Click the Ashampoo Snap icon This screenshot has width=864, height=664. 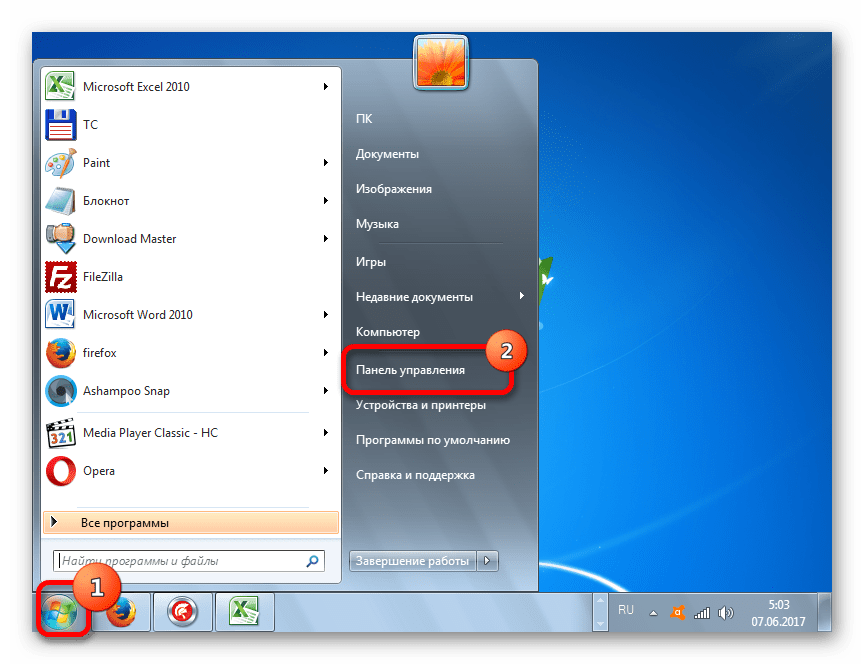point(61,391)
